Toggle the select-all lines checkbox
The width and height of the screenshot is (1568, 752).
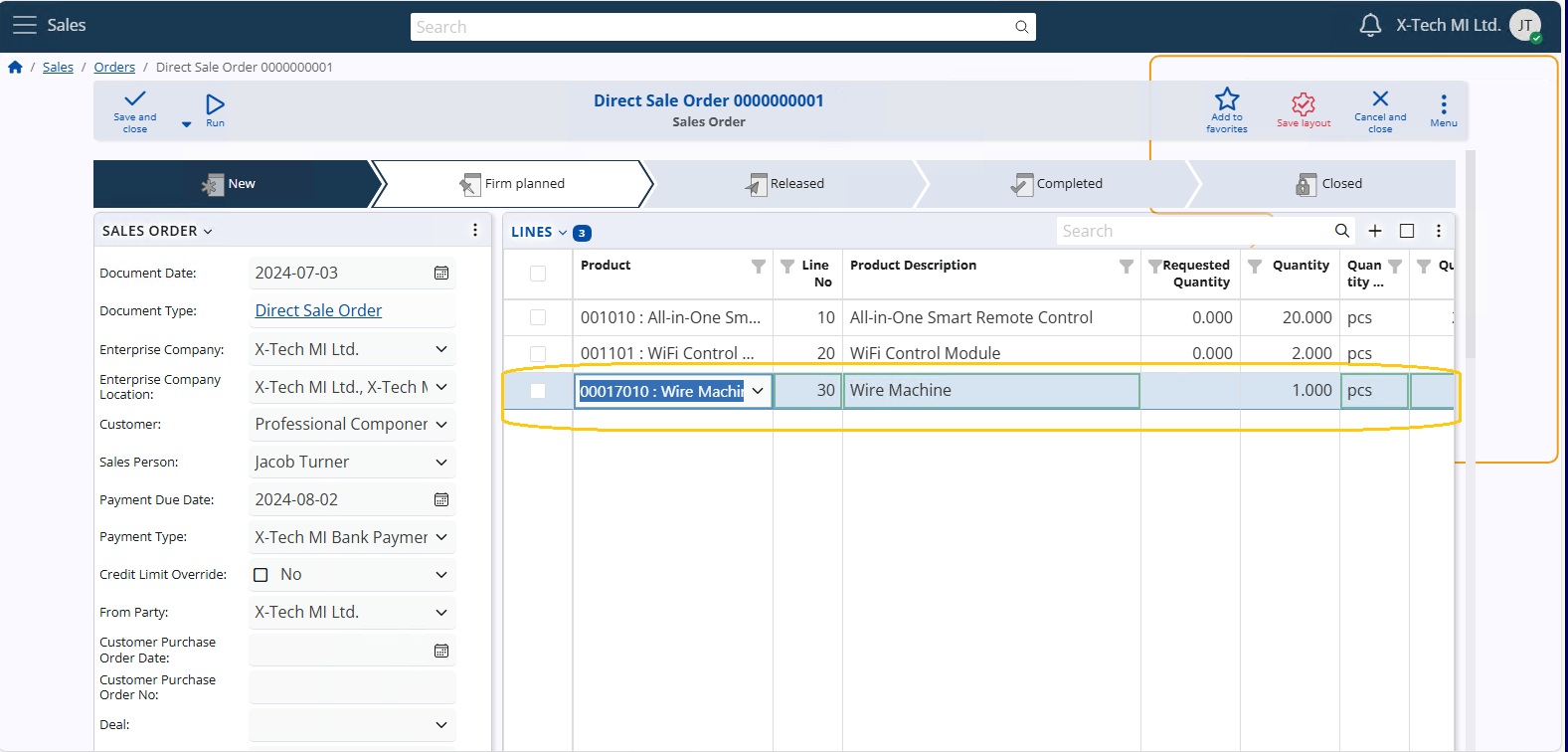[x=538, y=274]
